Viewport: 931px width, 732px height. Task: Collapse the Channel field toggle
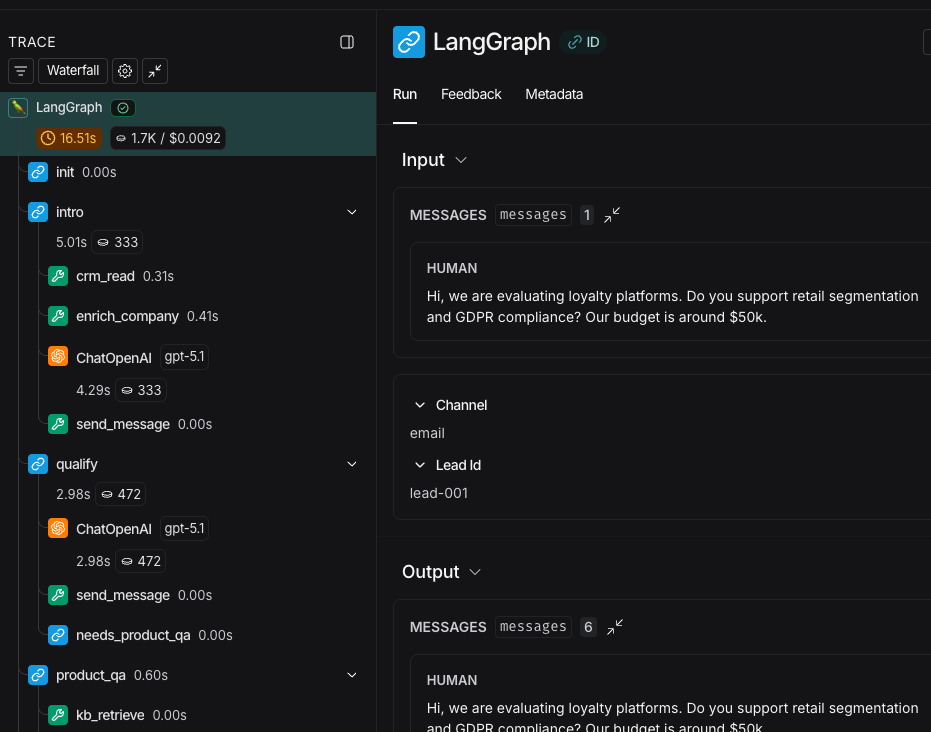[420, 405]
